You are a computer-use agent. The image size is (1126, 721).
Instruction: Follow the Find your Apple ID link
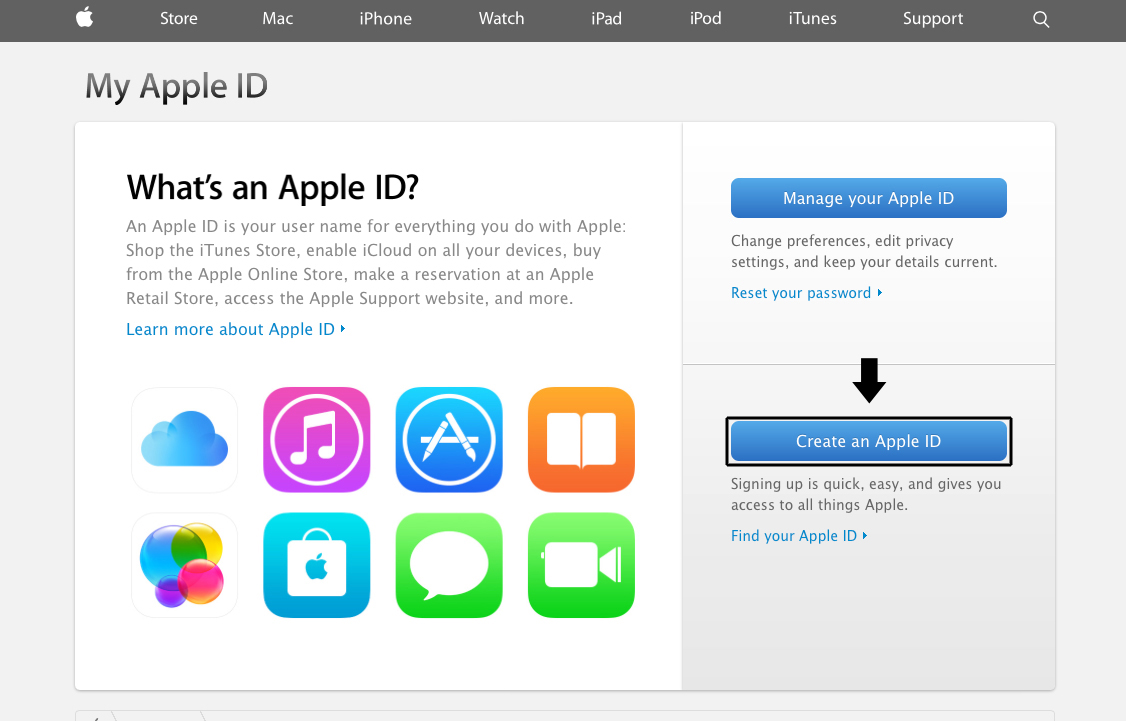799,536
